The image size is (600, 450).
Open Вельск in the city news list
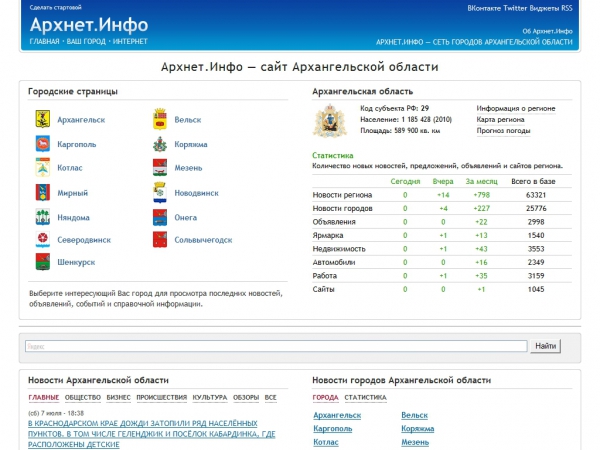[414, 415]
